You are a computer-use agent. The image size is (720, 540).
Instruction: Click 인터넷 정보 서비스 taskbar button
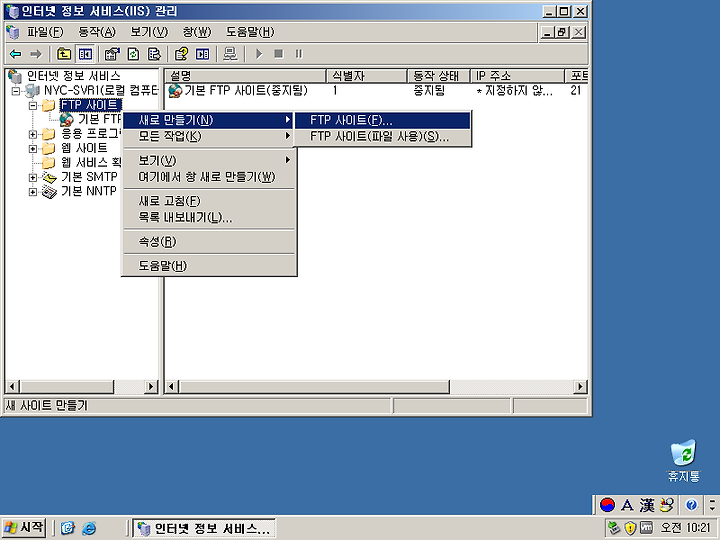click(x=204, y=529)
